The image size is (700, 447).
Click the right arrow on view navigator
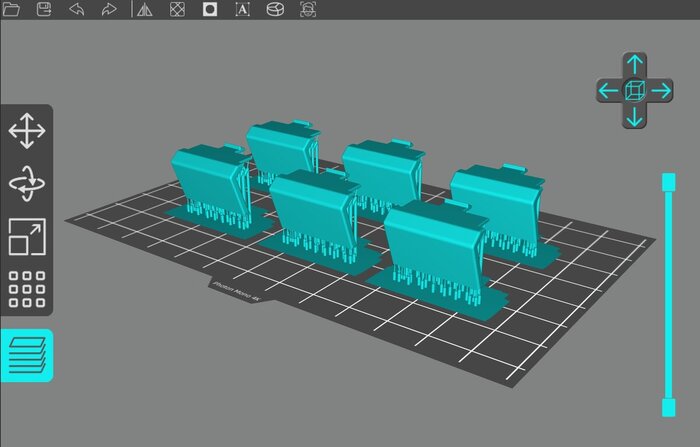[659, 91]
